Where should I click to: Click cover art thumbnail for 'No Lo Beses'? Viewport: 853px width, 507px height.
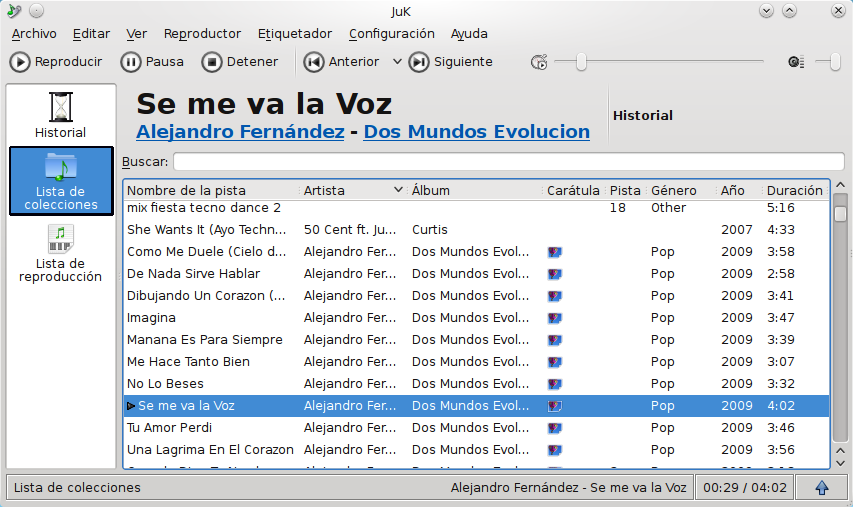(x=554, y=384)
